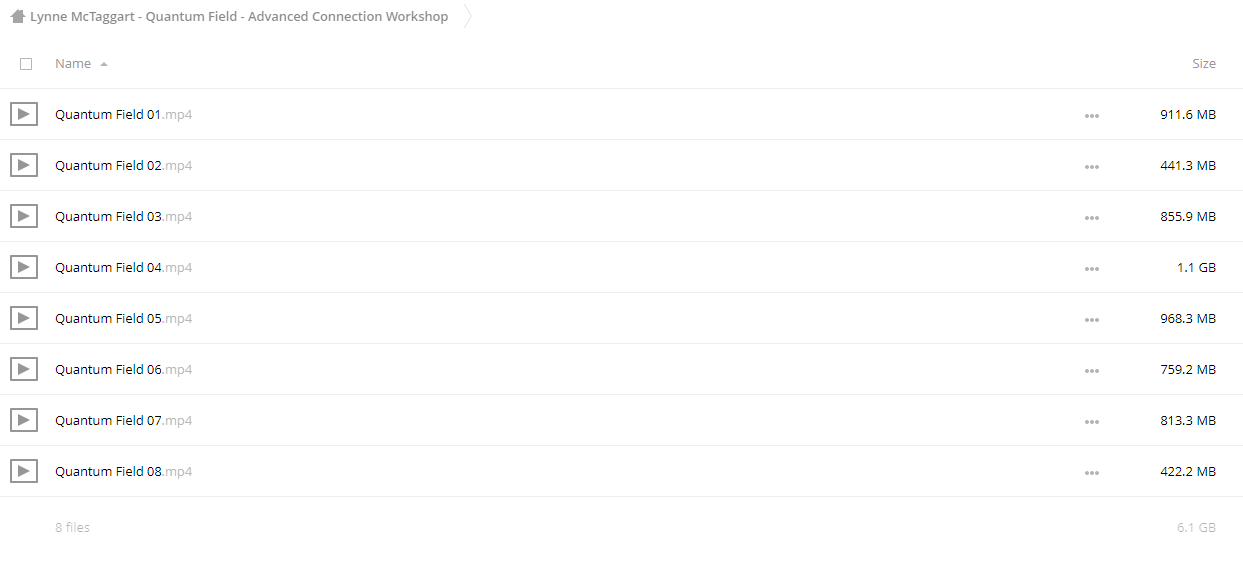Open Quantum Field 04.mp4 file
1243x569 pixels.
pyautogui.click(x=123, y=267)
